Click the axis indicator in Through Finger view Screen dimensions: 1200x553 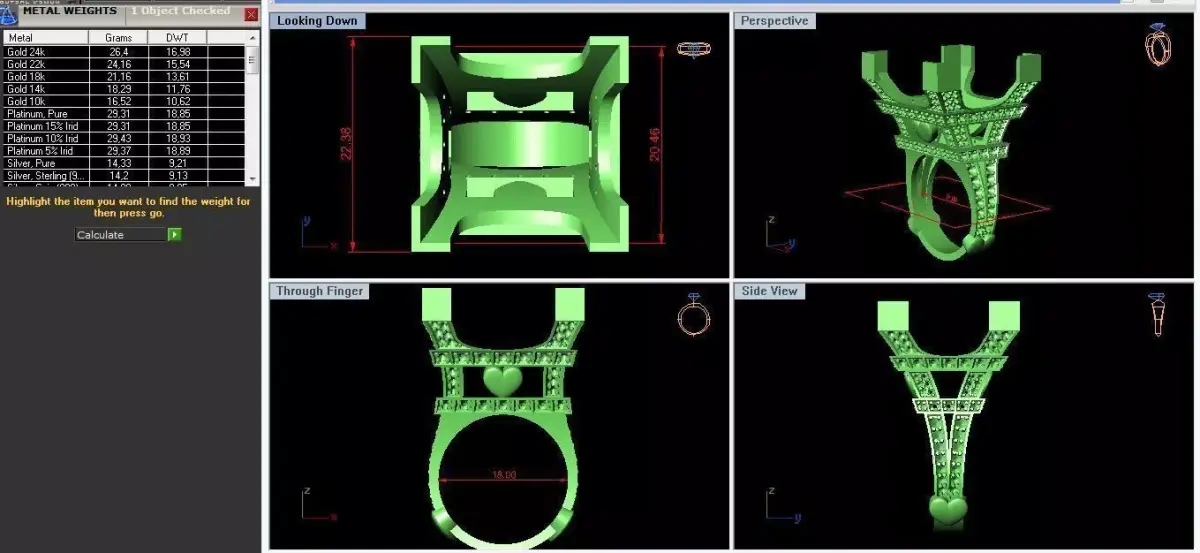point(319,504)
